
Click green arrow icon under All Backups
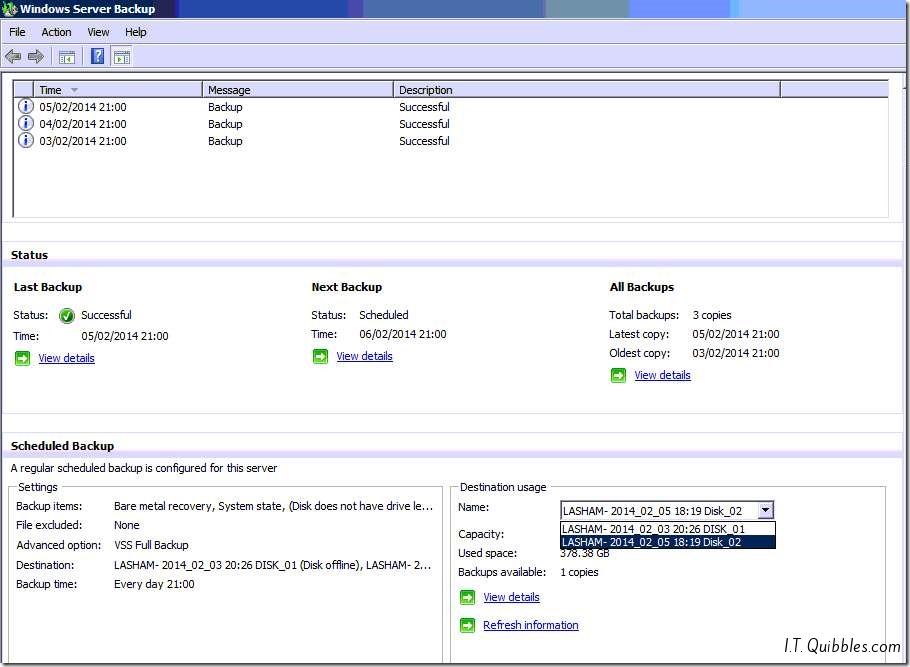click(619, 376)
